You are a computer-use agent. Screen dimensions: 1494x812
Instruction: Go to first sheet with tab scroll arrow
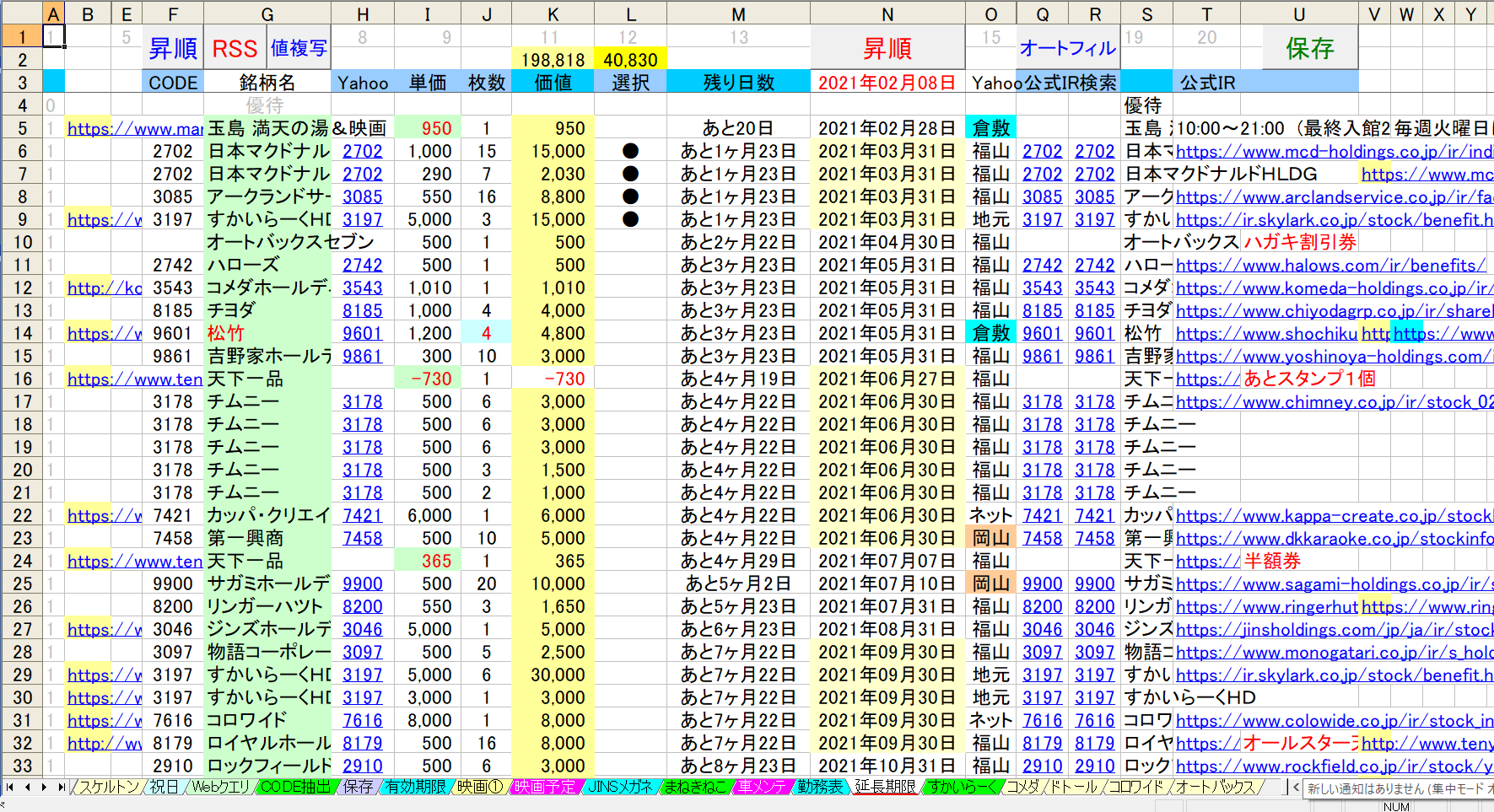pyautogui.click(x=9, y=787)
